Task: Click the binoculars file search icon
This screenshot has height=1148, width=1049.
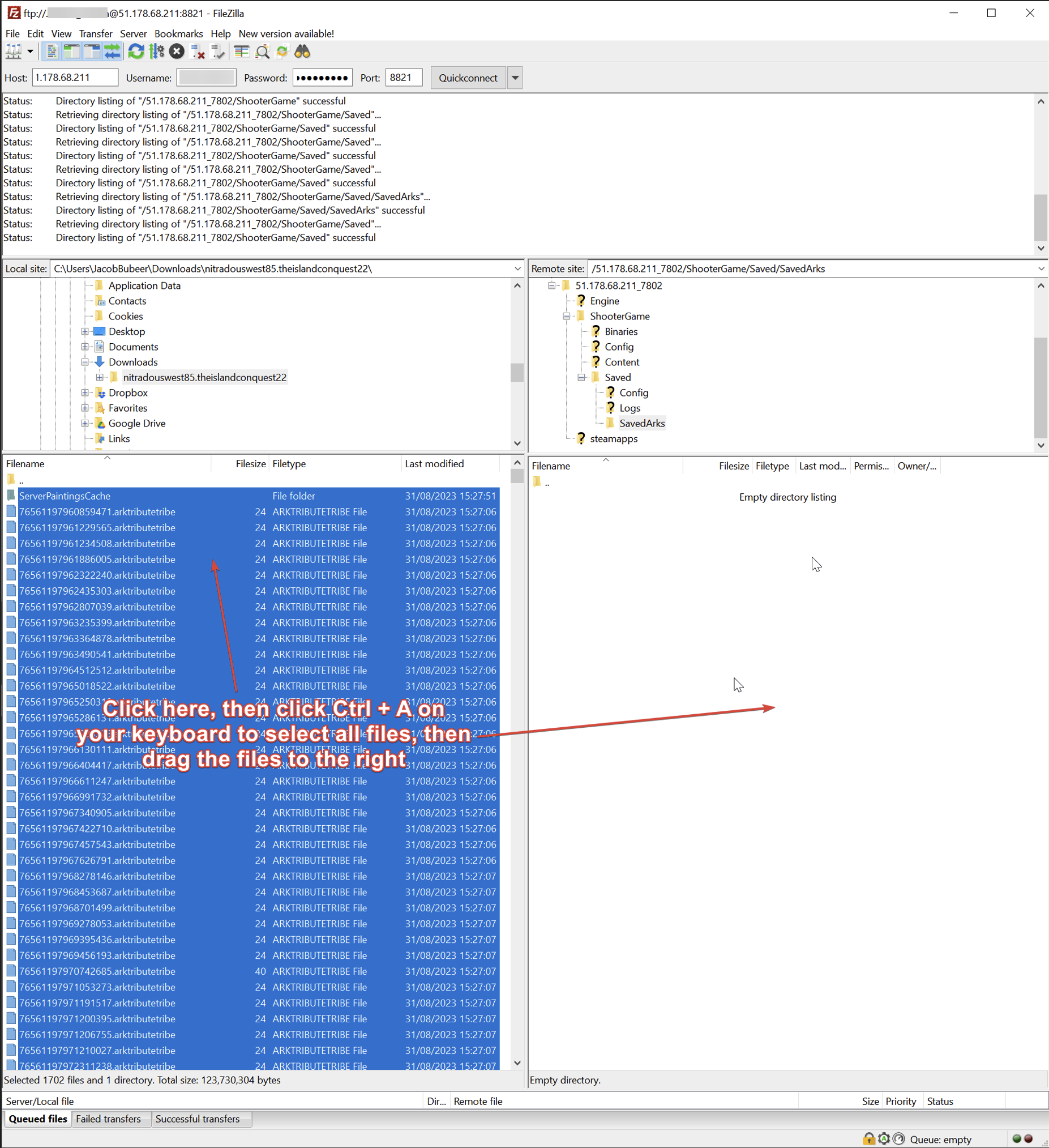Action: click(x=302, y=52)
